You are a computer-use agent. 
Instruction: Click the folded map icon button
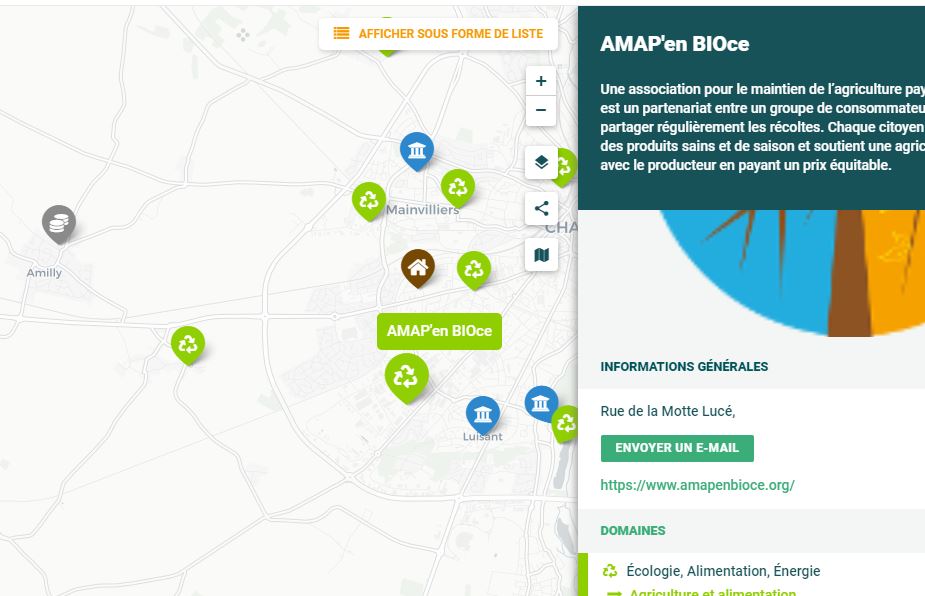tap(541, 255)
